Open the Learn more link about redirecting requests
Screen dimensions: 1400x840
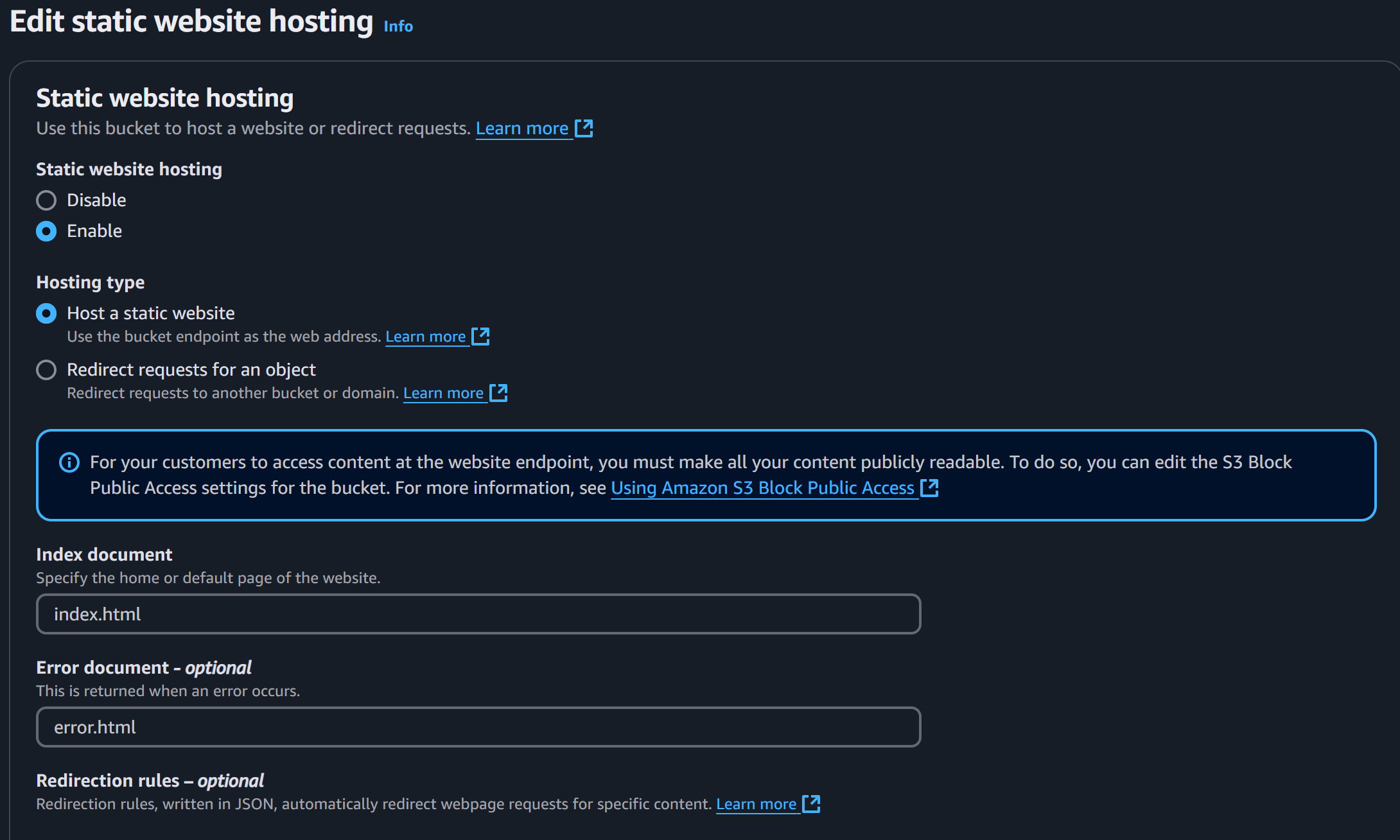(x=443, y=393)
